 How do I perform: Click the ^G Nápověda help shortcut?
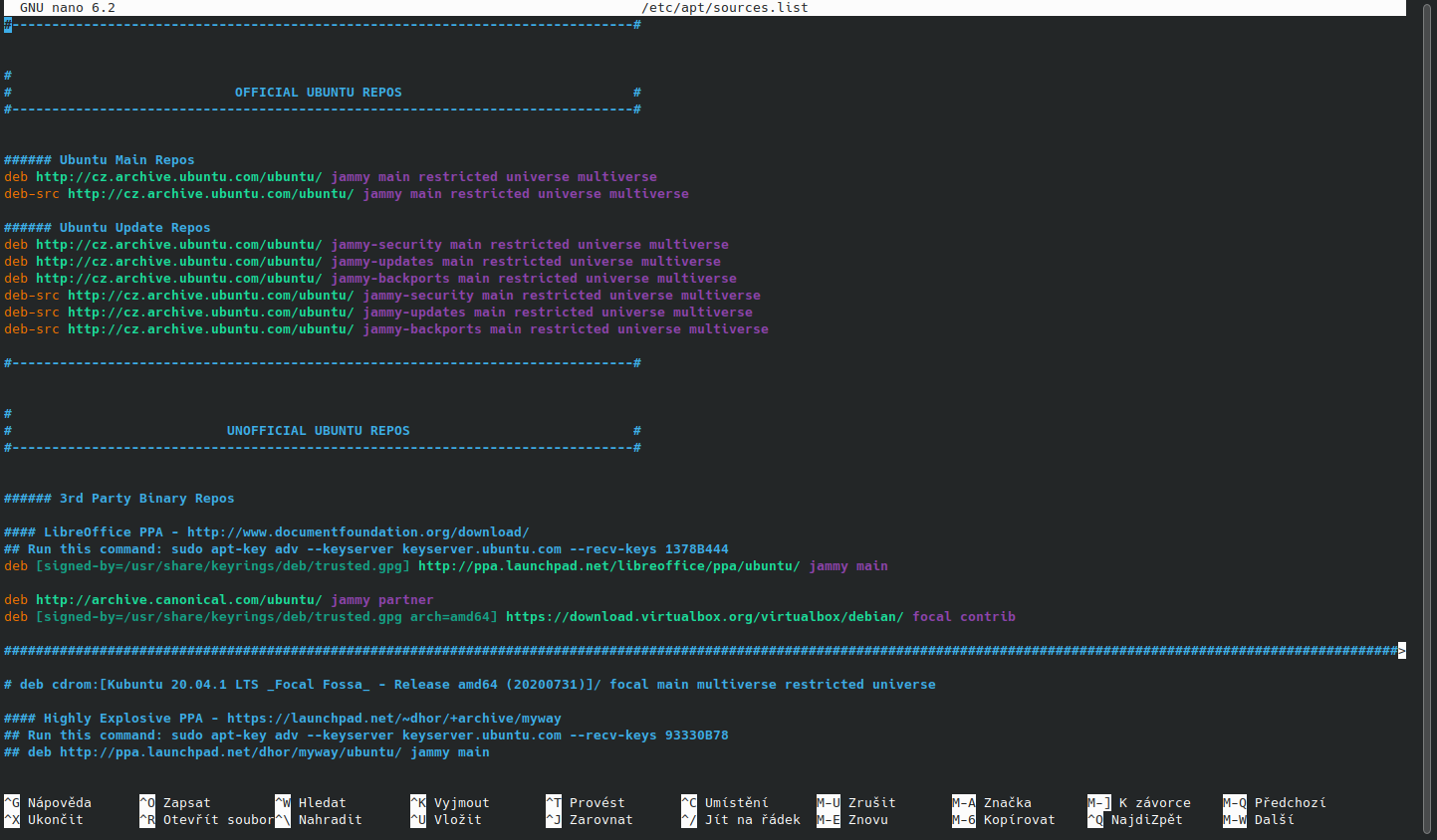tap(48, 803)
